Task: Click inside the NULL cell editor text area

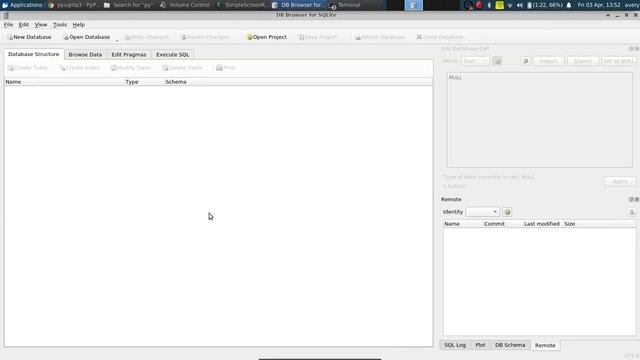Action: click(x=539, y=120)
